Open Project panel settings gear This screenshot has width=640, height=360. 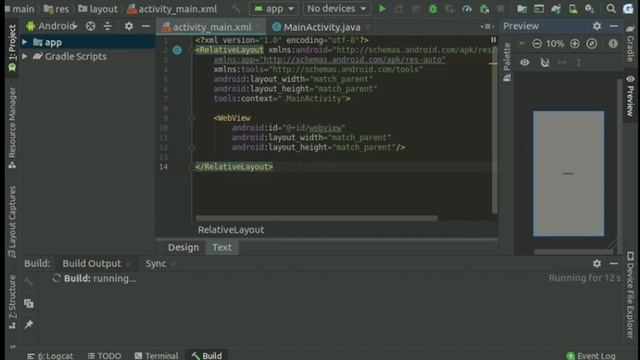(129, 26)
